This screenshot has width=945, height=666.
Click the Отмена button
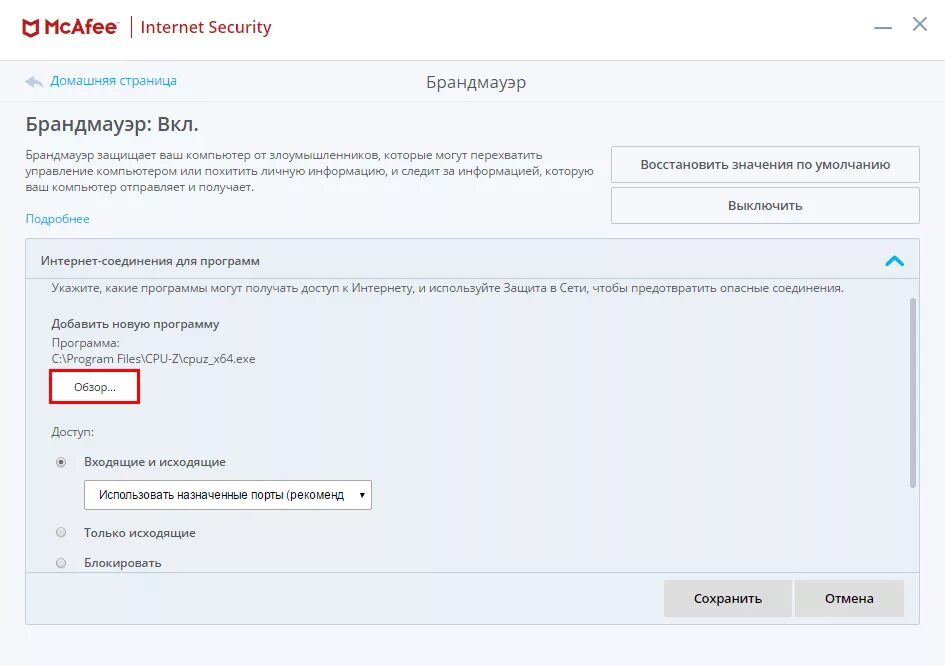coord(849,599)
